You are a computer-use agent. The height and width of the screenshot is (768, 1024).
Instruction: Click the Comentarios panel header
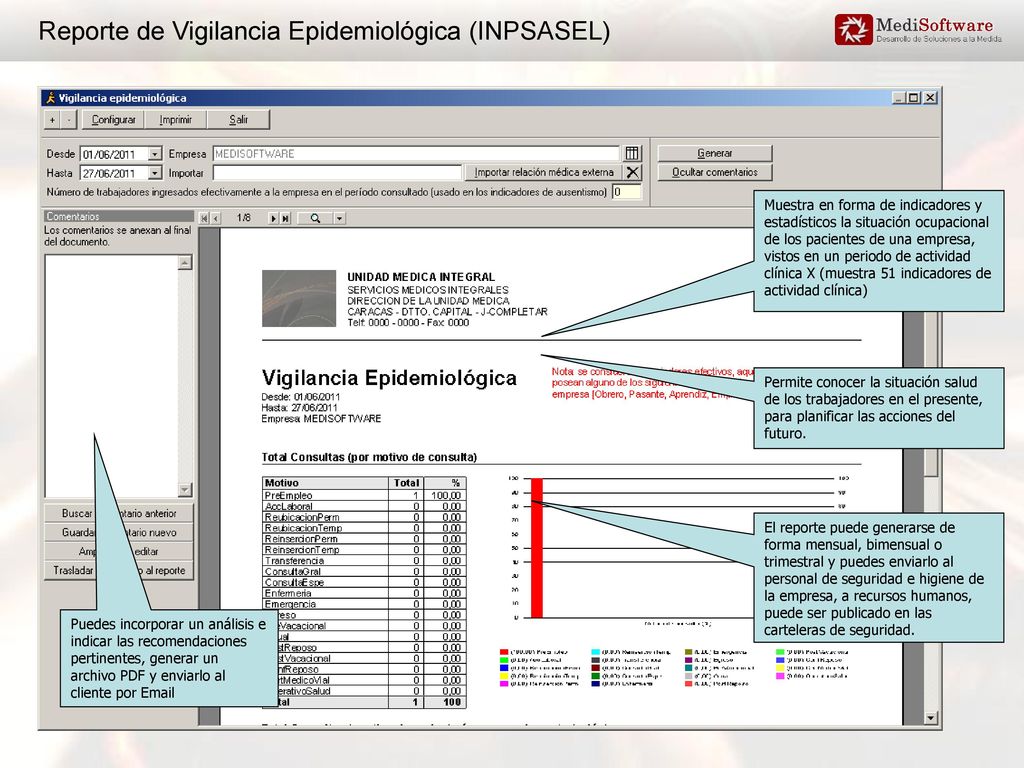119,216
